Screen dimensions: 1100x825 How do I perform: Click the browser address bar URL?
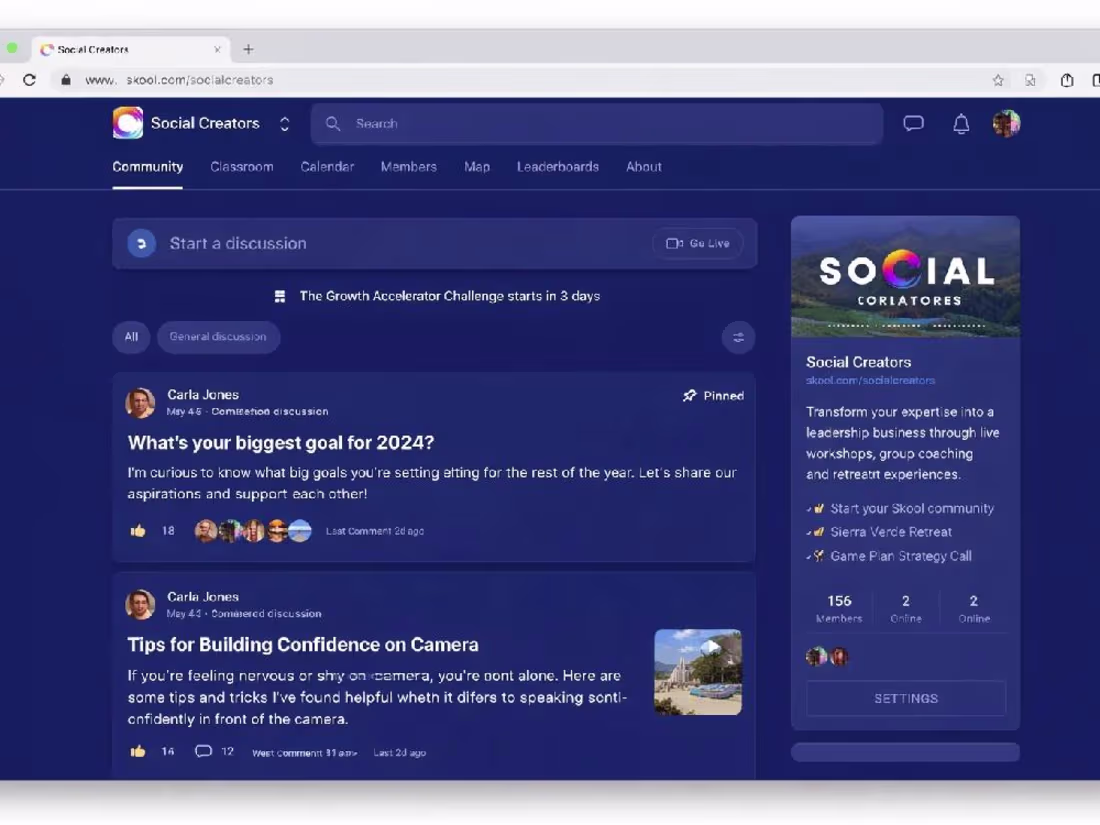(179, 80)
